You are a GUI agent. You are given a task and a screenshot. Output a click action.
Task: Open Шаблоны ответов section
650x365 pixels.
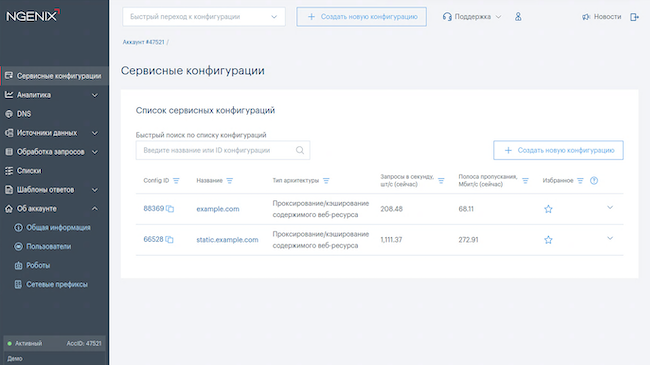(46, 190)
